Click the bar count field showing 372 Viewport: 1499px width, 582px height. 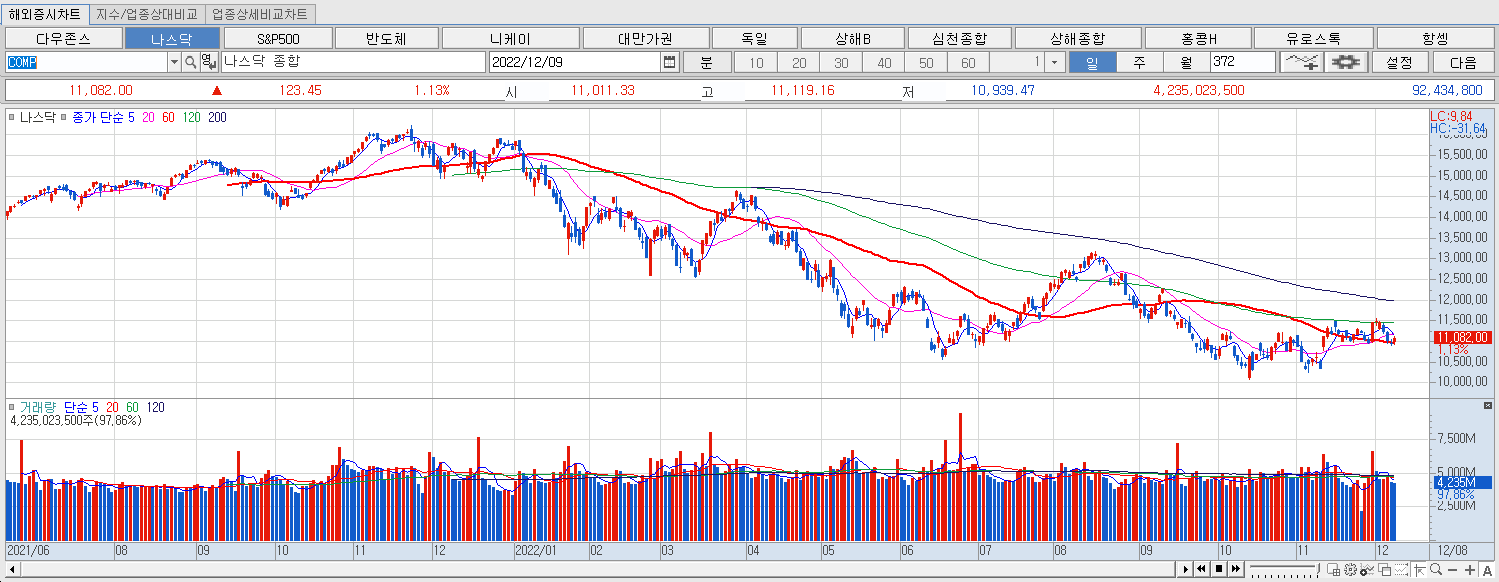(1243, 62)
